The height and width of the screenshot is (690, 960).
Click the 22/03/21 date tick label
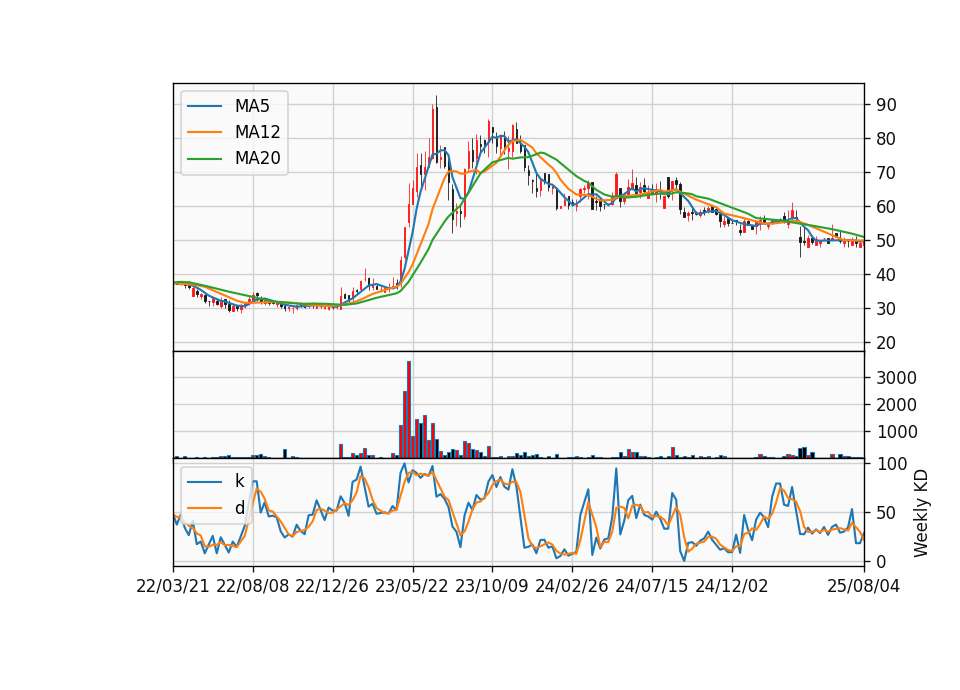coord(173,586)
